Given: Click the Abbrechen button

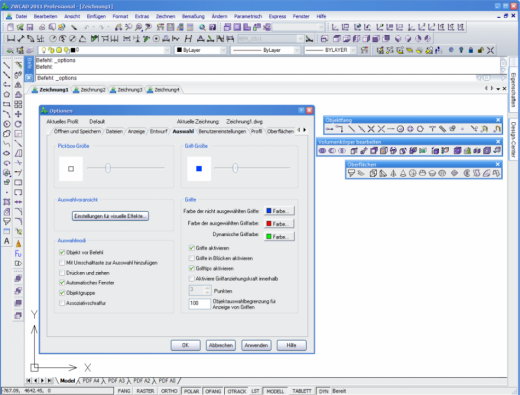Looking at the screenshot, I should click(221, 345).
